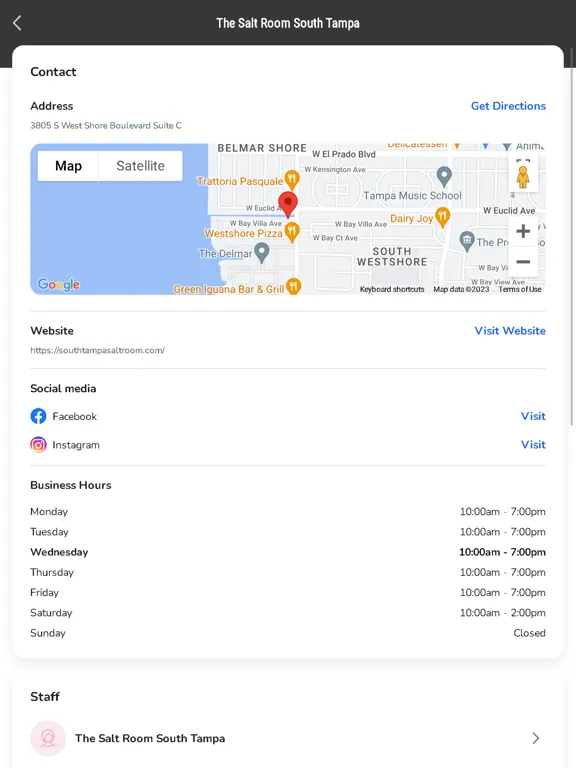Click the Monday hours entry

[503, 511]
